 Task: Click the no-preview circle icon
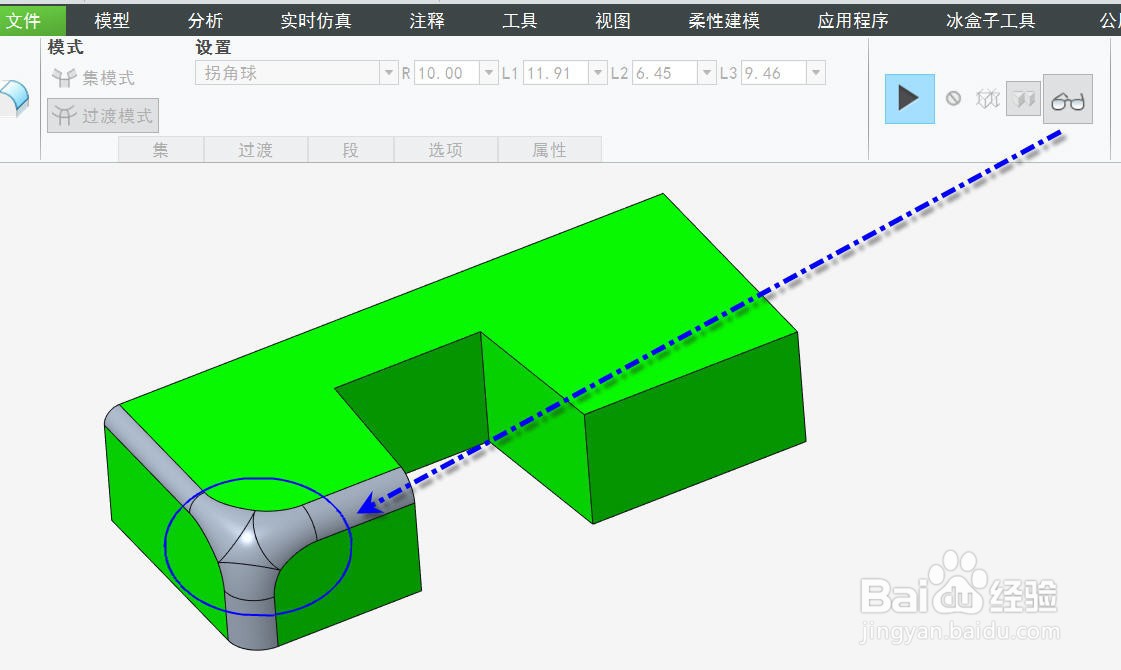(953, 99)
